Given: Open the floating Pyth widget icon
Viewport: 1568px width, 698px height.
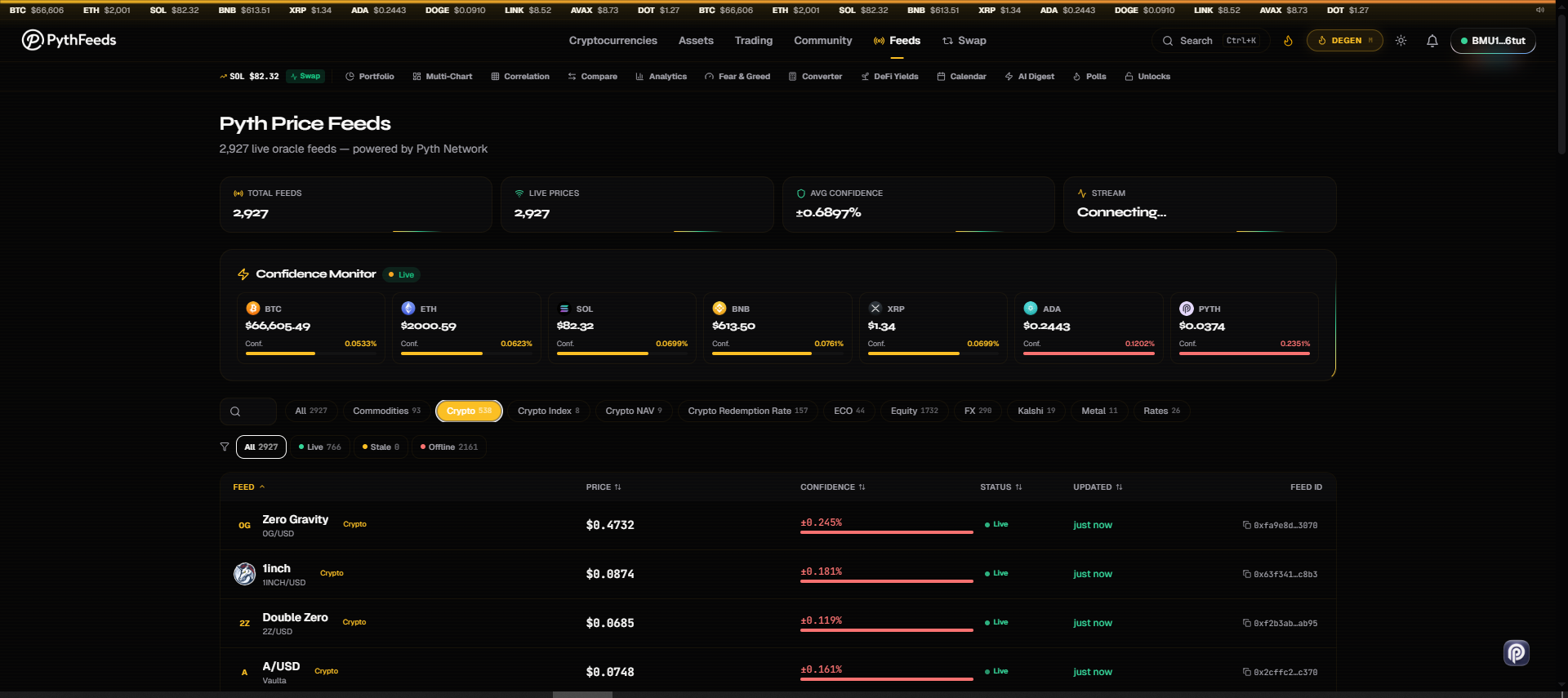Looking at the screenshot, I should 1516,652.
